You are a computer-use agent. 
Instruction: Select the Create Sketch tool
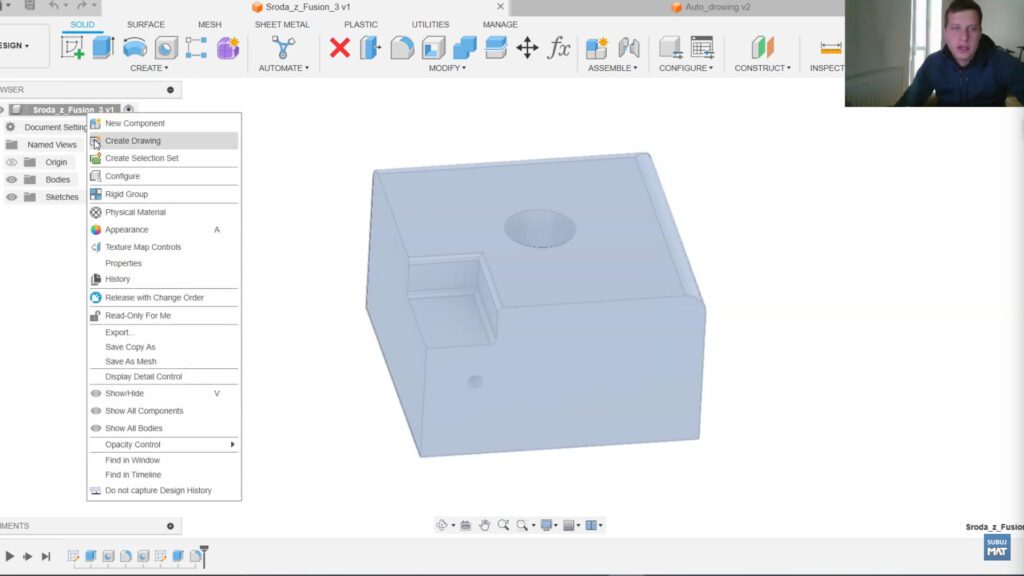point(72,47)
